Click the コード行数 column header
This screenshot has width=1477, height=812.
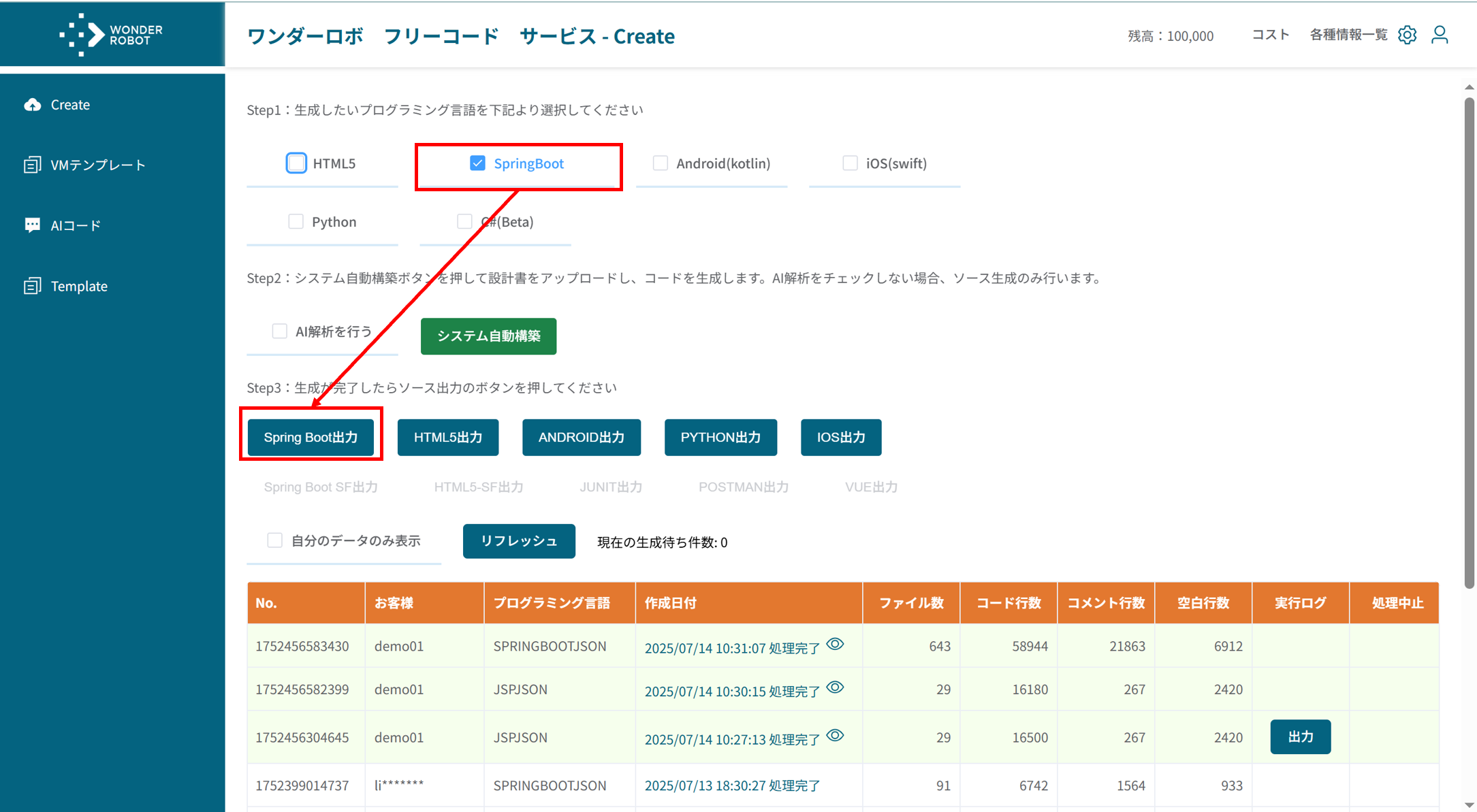click(x=1009, y=603)
